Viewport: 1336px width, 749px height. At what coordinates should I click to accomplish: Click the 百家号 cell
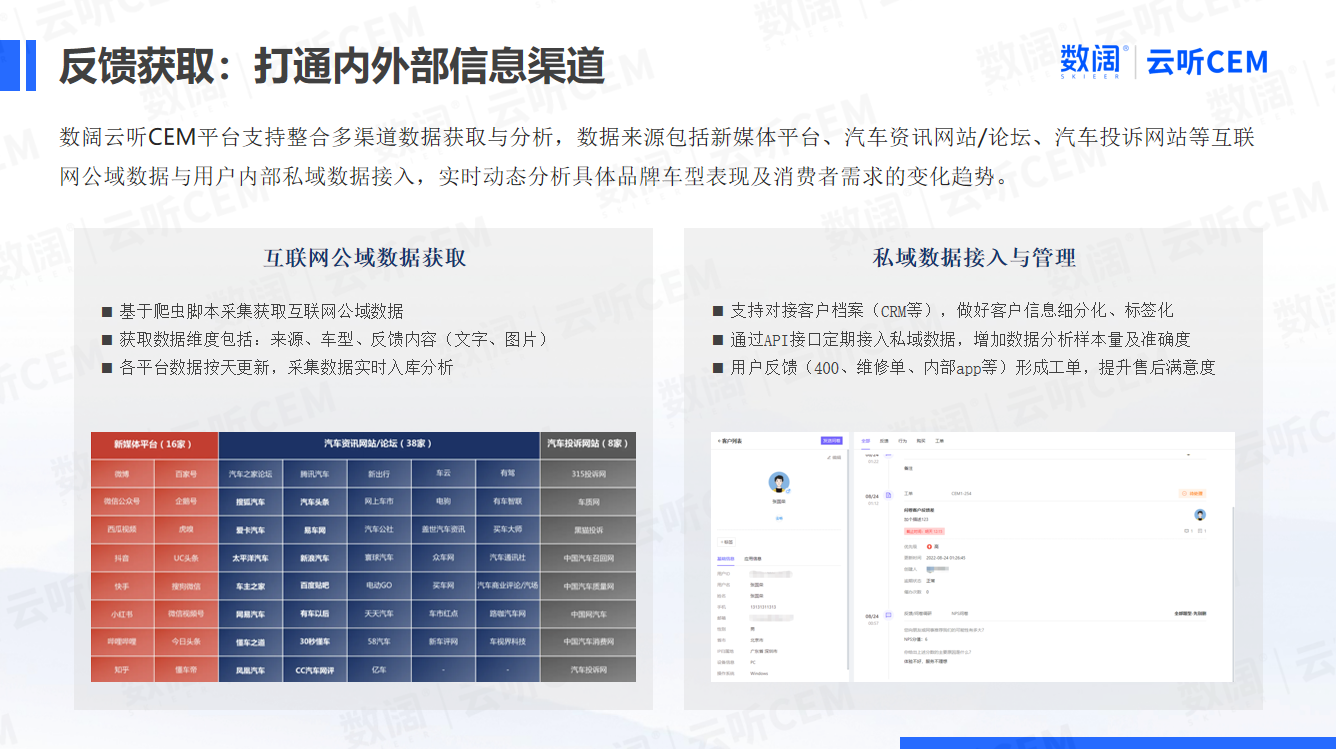pyautogui.click(x=186, y=473)
